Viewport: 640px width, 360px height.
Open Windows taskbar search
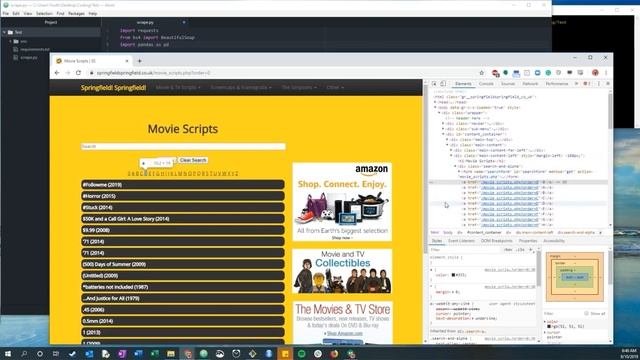[x=24, y=353]
